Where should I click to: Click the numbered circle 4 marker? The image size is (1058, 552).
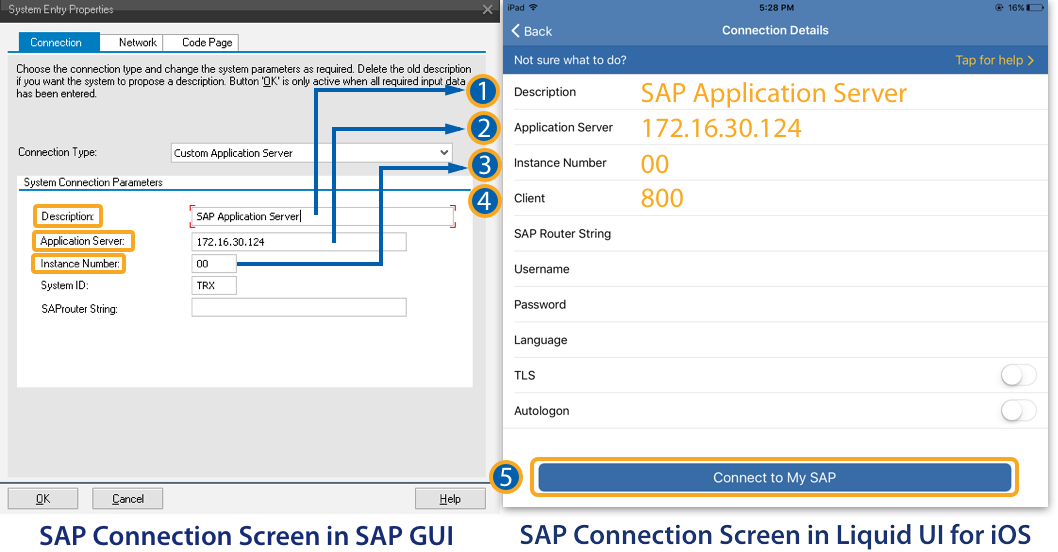pos(483,200)
